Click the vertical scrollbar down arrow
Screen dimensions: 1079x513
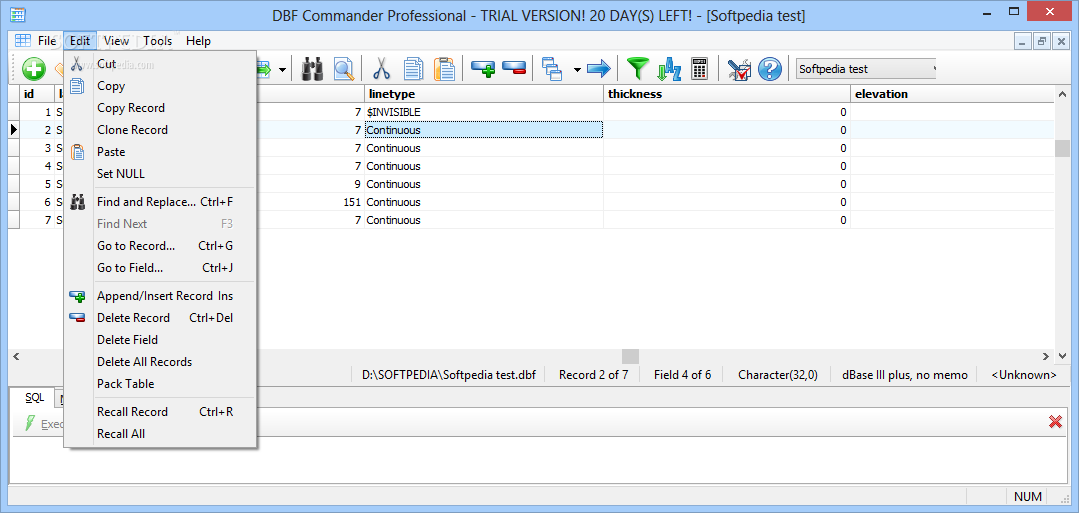(x=1062, y=357)
